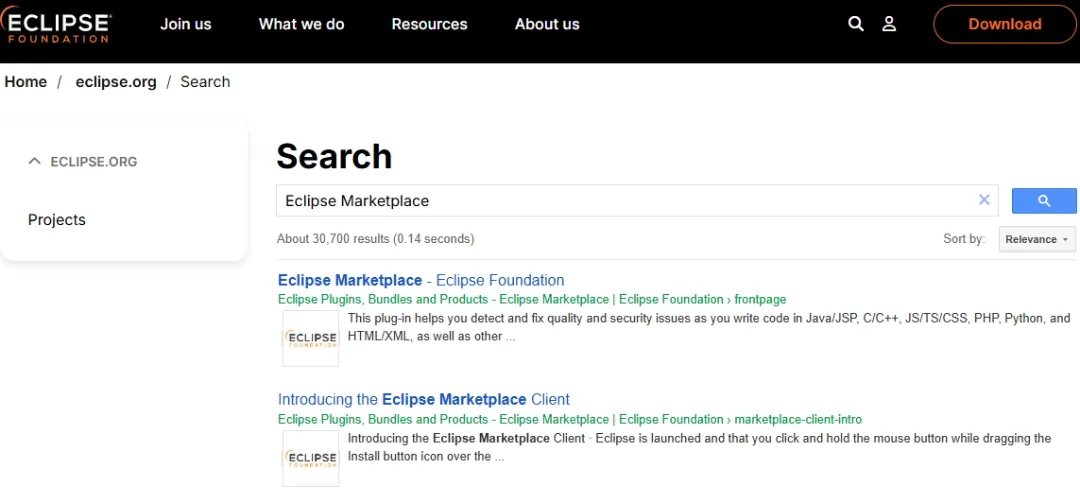Open the site search magnifier in header
This screenshot has height=503, width=1080.
pos(855,24)
